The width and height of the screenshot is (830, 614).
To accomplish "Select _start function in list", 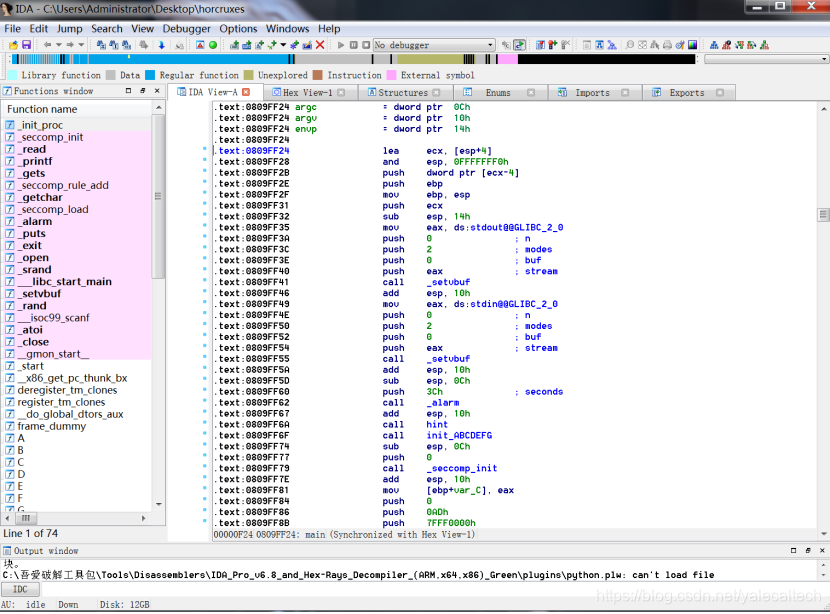I will tap(77, 366).
